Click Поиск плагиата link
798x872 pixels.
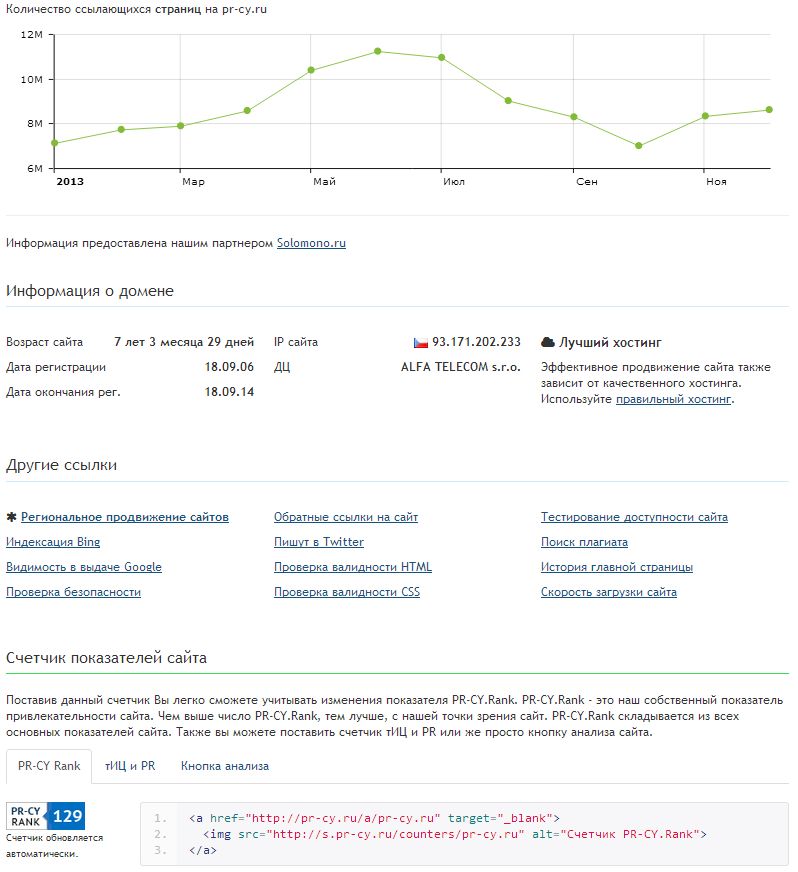click(584, 542)
